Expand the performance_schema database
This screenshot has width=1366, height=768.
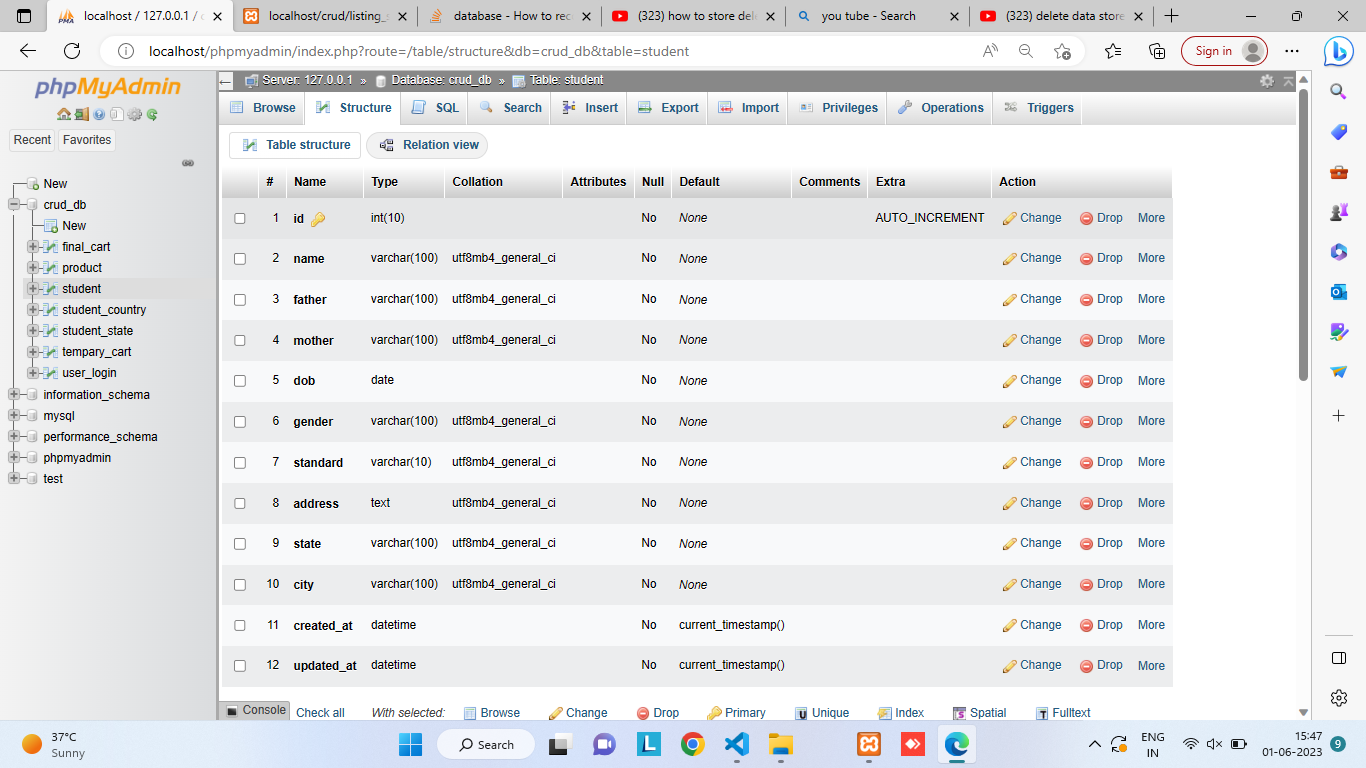tap(13, 437)
